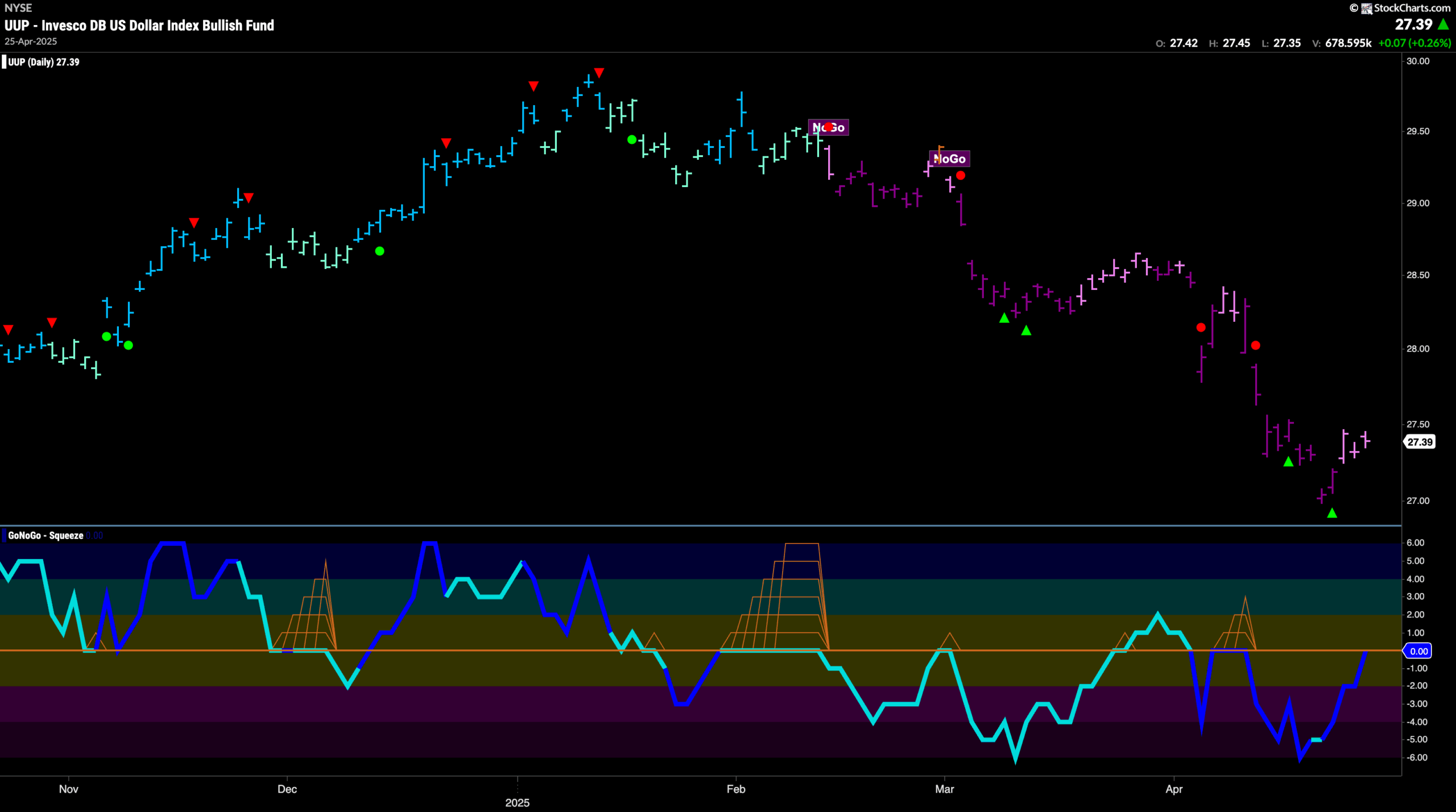Click the GoNoGo - Squeeze panel label
1456x812 pixels.
click(45, 535)
